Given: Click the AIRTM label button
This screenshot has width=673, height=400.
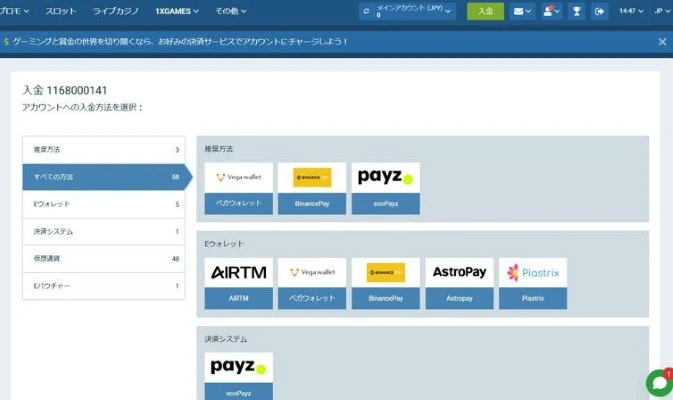Looking at the screenshot, I should point(239,298).
